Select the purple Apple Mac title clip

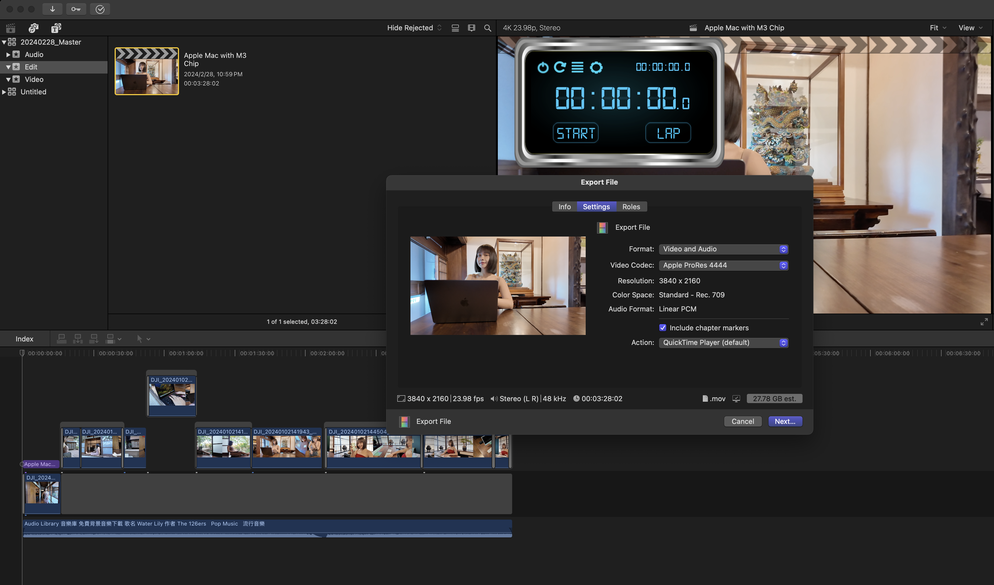pyautogui.click(x=40, y=465)
